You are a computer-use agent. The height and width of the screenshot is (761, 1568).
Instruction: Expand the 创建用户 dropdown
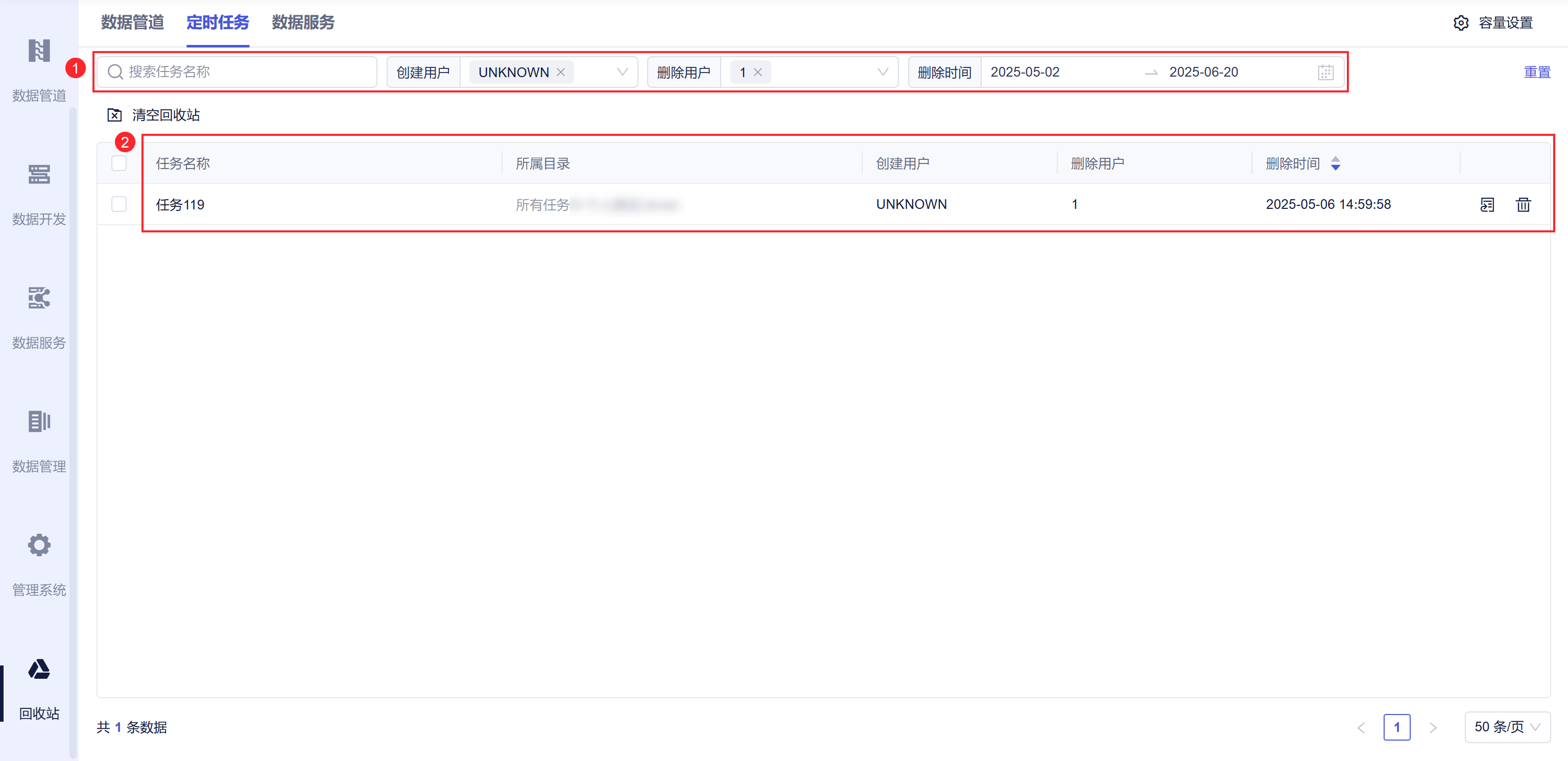pyautogui.click(x=622, y=73)
